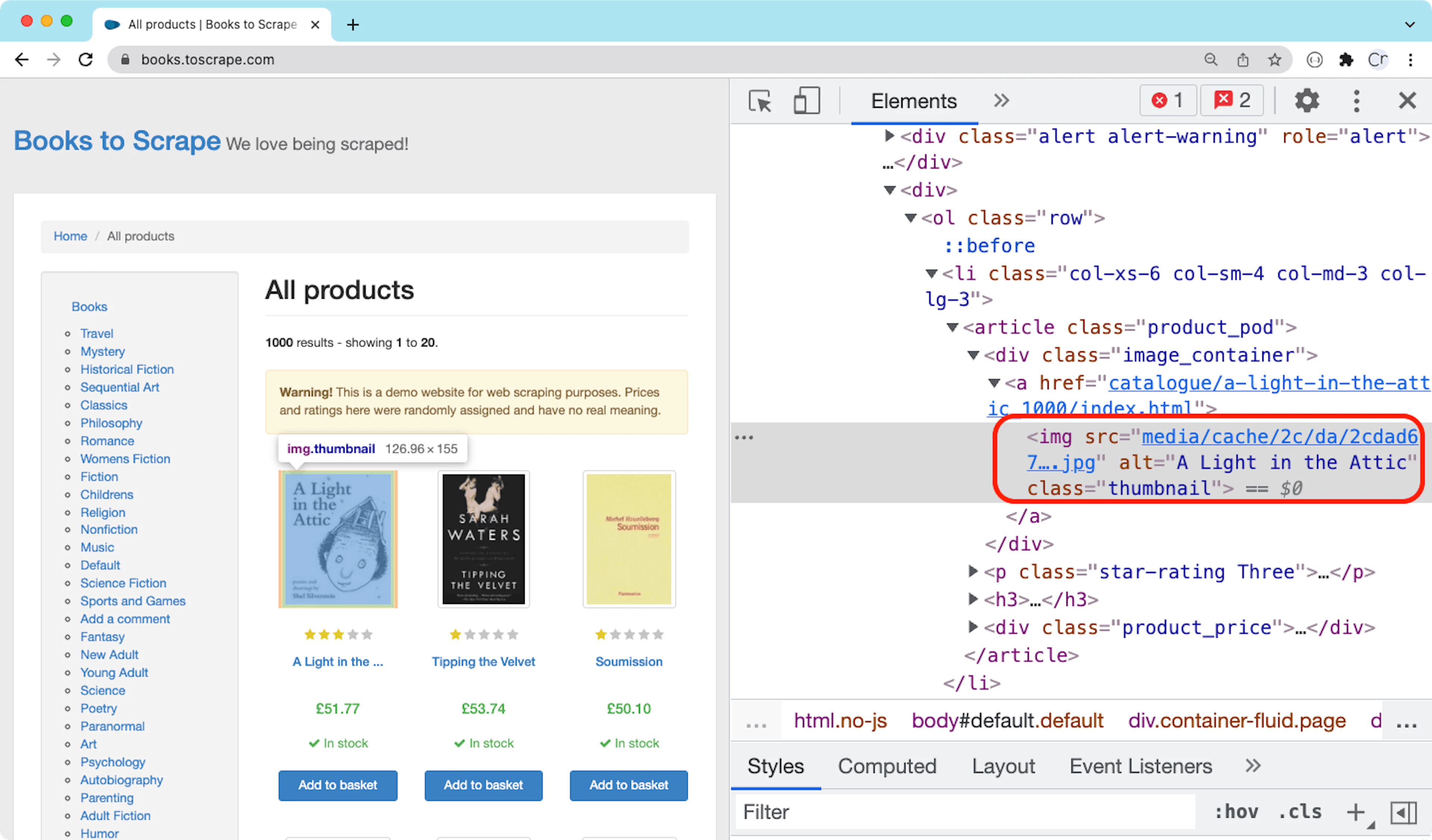Open DevTools settings with the gear
The image size is (1432, 840).
tap(1307, 101)
